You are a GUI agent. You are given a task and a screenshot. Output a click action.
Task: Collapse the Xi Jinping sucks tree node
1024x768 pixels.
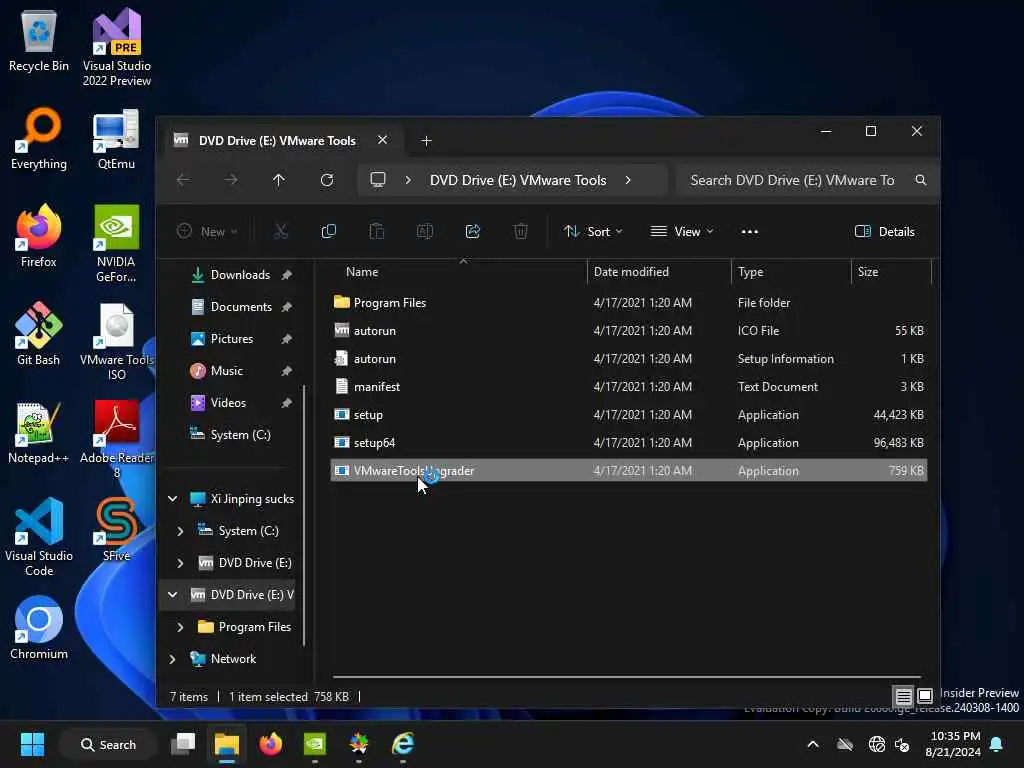pyautogui.click(x=172, y=499)
